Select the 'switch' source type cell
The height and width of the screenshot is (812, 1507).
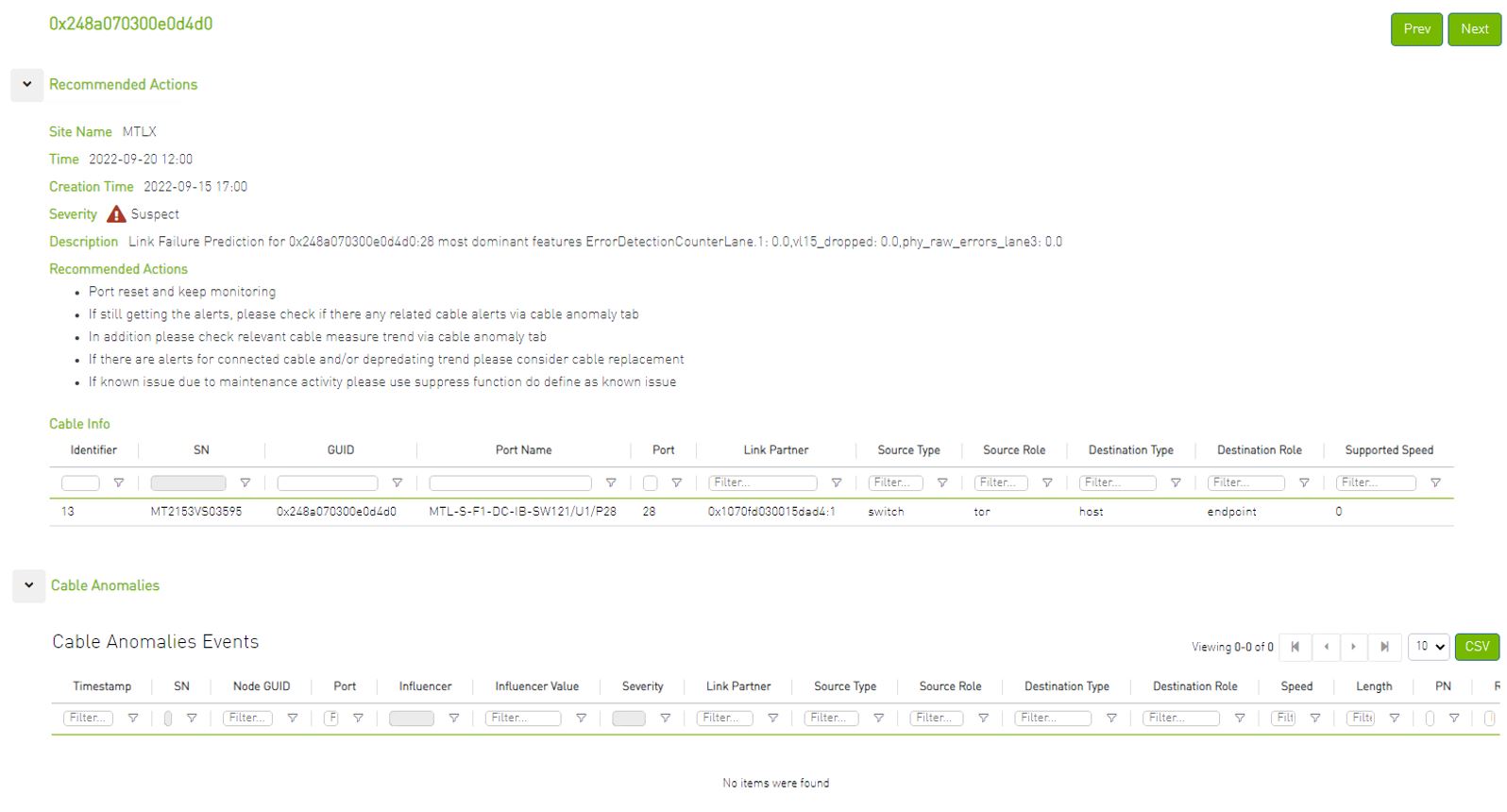(x=886, y=512)
